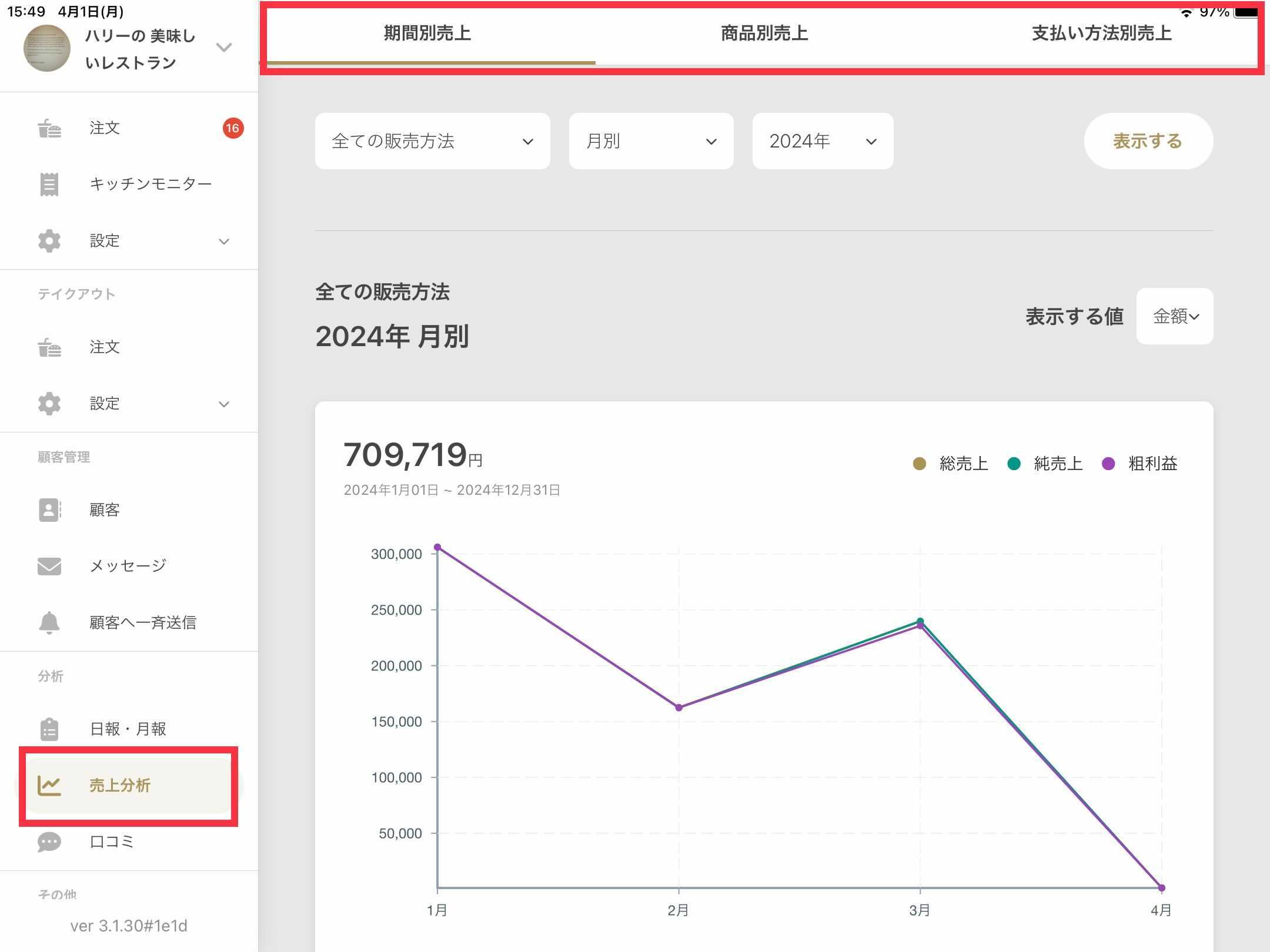Tap the 15:49 clock in status bar
Viewport: 1270px width, 952px height.
[26, 12]
